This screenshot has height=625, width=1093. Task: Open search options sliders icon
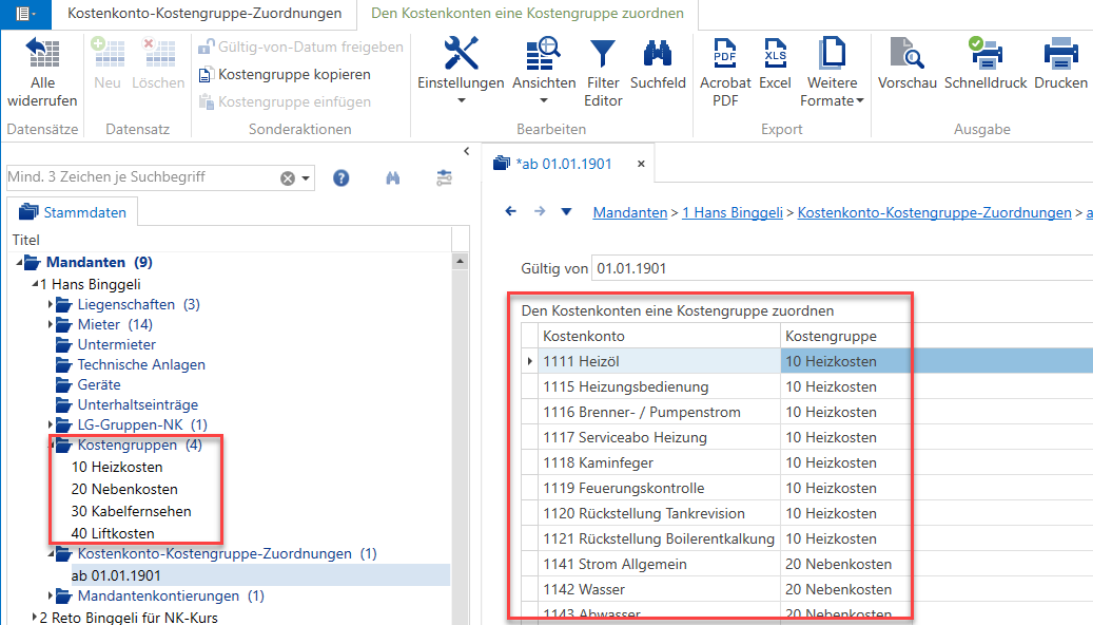click(444, 178)
